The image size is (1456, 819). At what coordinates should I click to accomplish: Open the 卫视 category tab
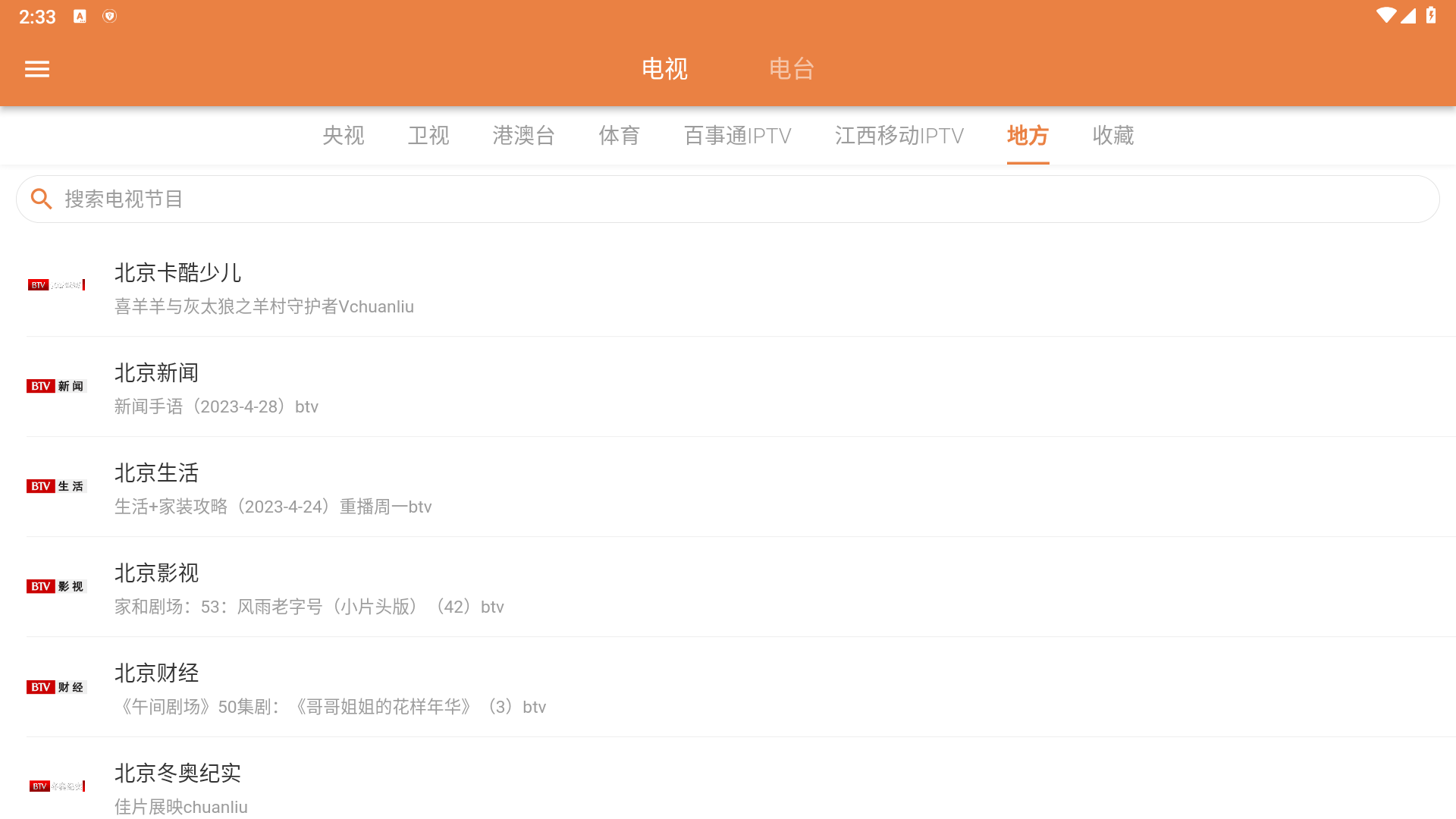[x=428, y=136]
